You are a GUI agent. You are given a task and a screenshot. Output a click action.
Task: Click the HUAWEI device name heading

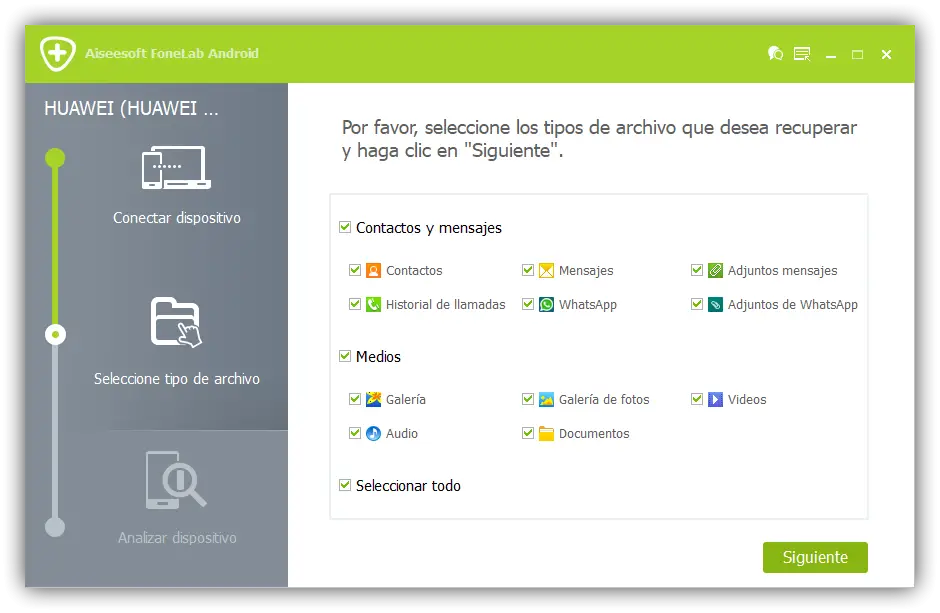coord(131,108)
